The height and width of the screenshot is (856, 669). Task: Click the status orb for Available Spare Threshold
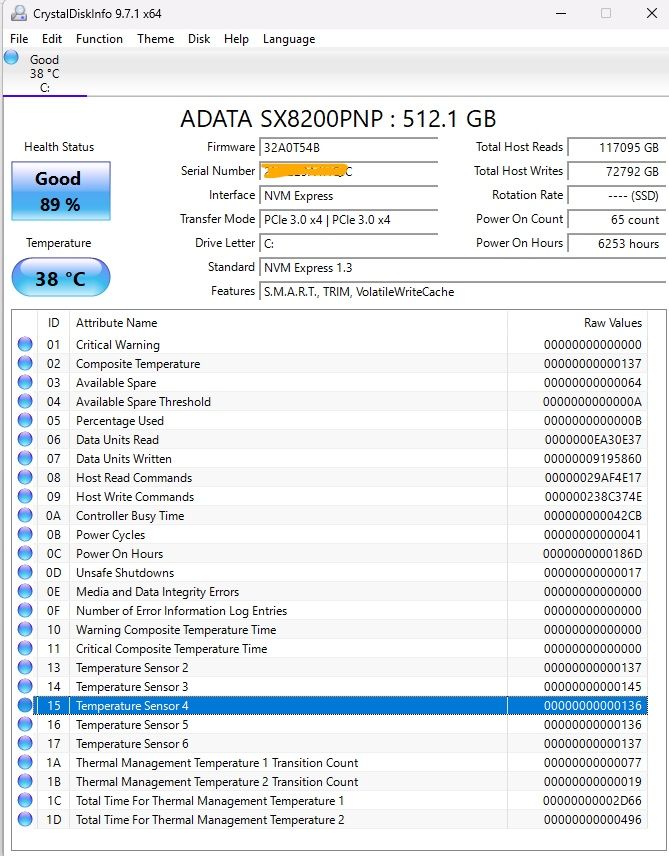25,401
